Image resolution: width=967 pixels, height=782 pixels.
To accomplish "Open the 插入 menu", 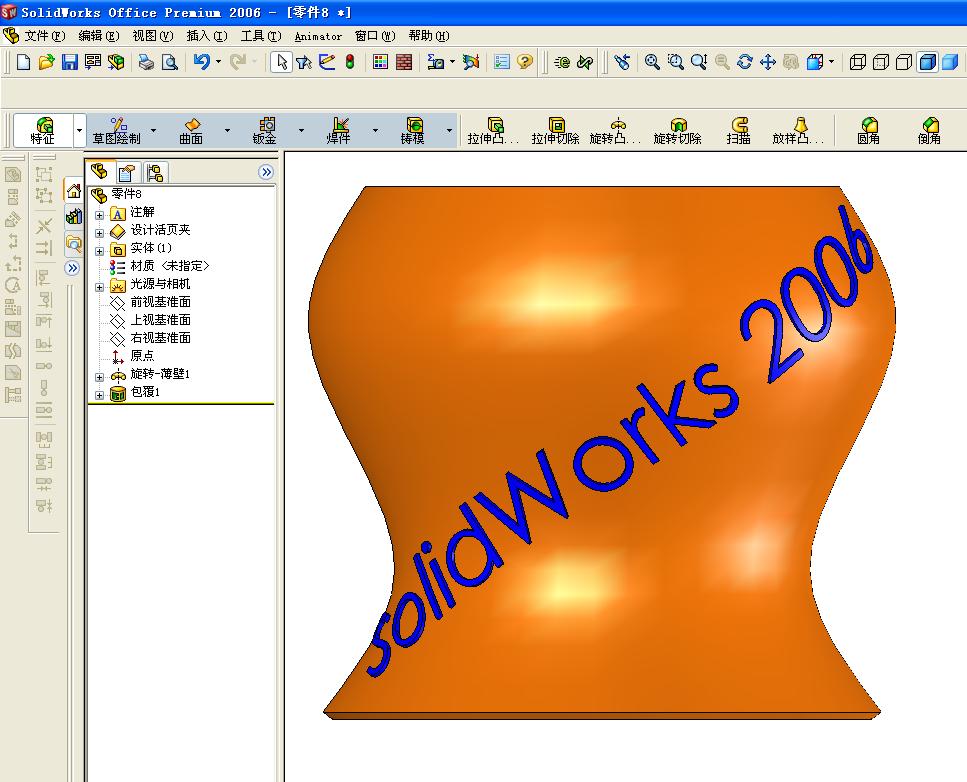I will pos(207,36).
